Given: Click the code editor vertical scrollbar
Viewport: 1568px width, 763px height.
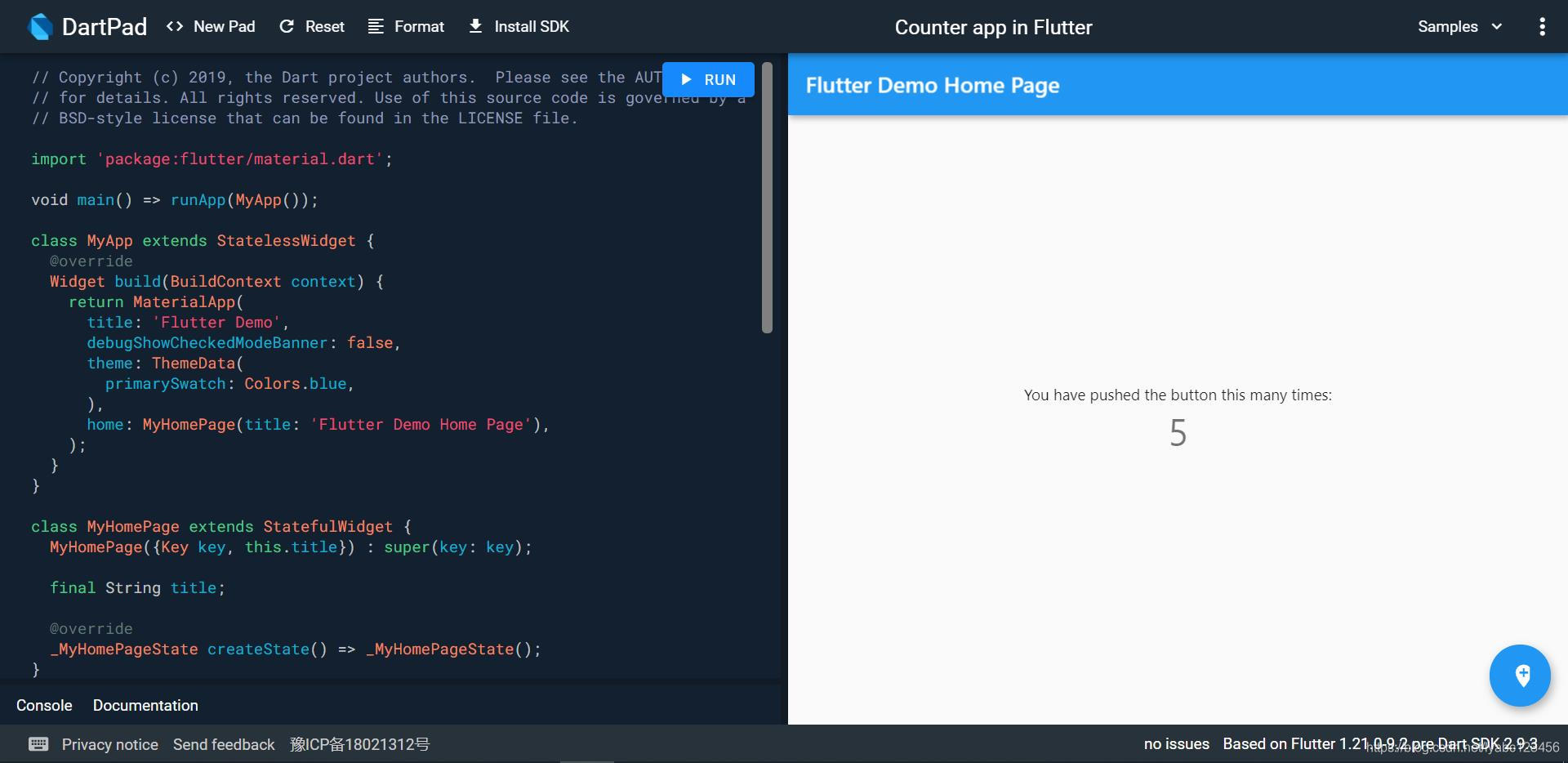Looking at the screenshot, I should (767, 198).
